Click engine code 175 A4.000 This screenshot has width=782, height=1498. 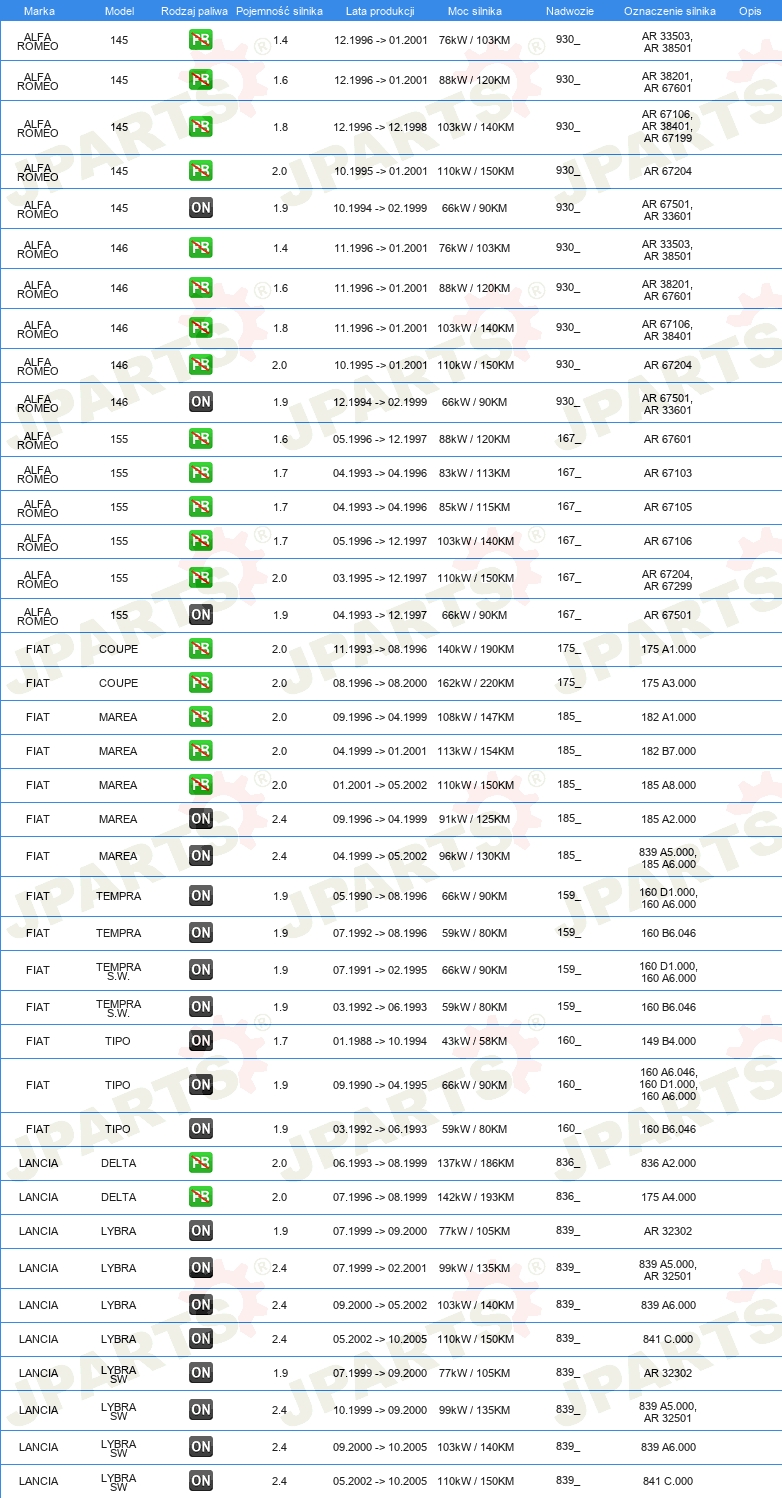click(668, 1197)
